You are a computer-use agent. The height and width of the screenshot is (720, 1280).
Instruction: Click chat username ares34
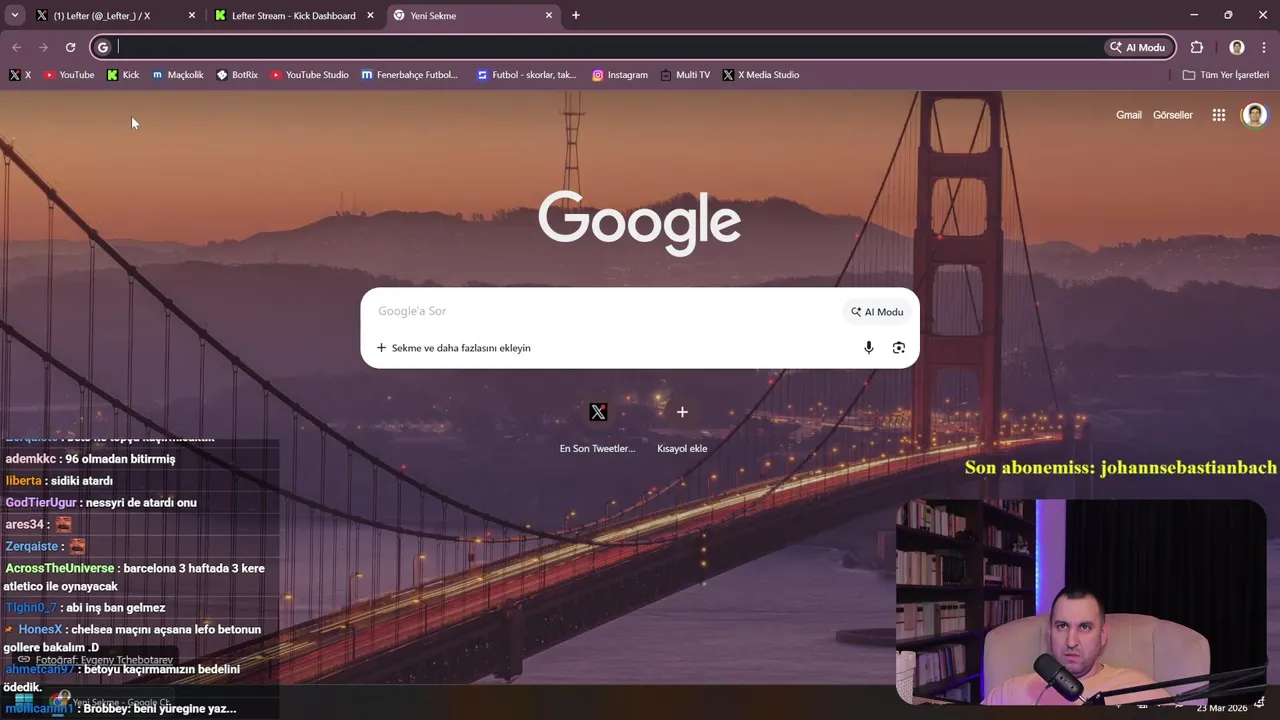[25, 525]
